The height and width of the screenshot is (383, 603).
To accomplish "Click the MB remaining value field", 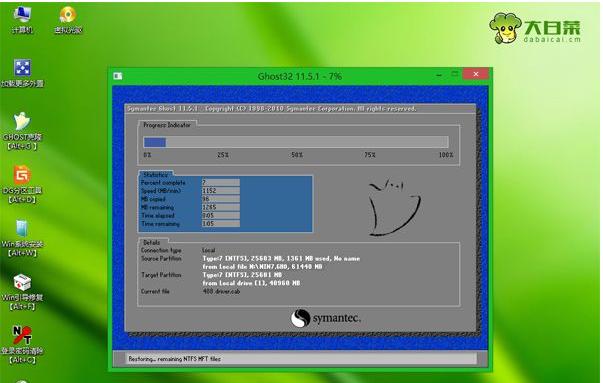I will [221, 207].
